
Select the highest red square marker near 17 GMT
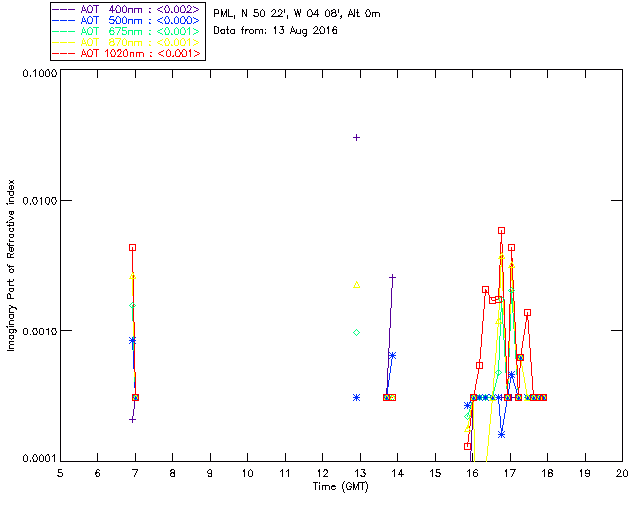(501, 231)
